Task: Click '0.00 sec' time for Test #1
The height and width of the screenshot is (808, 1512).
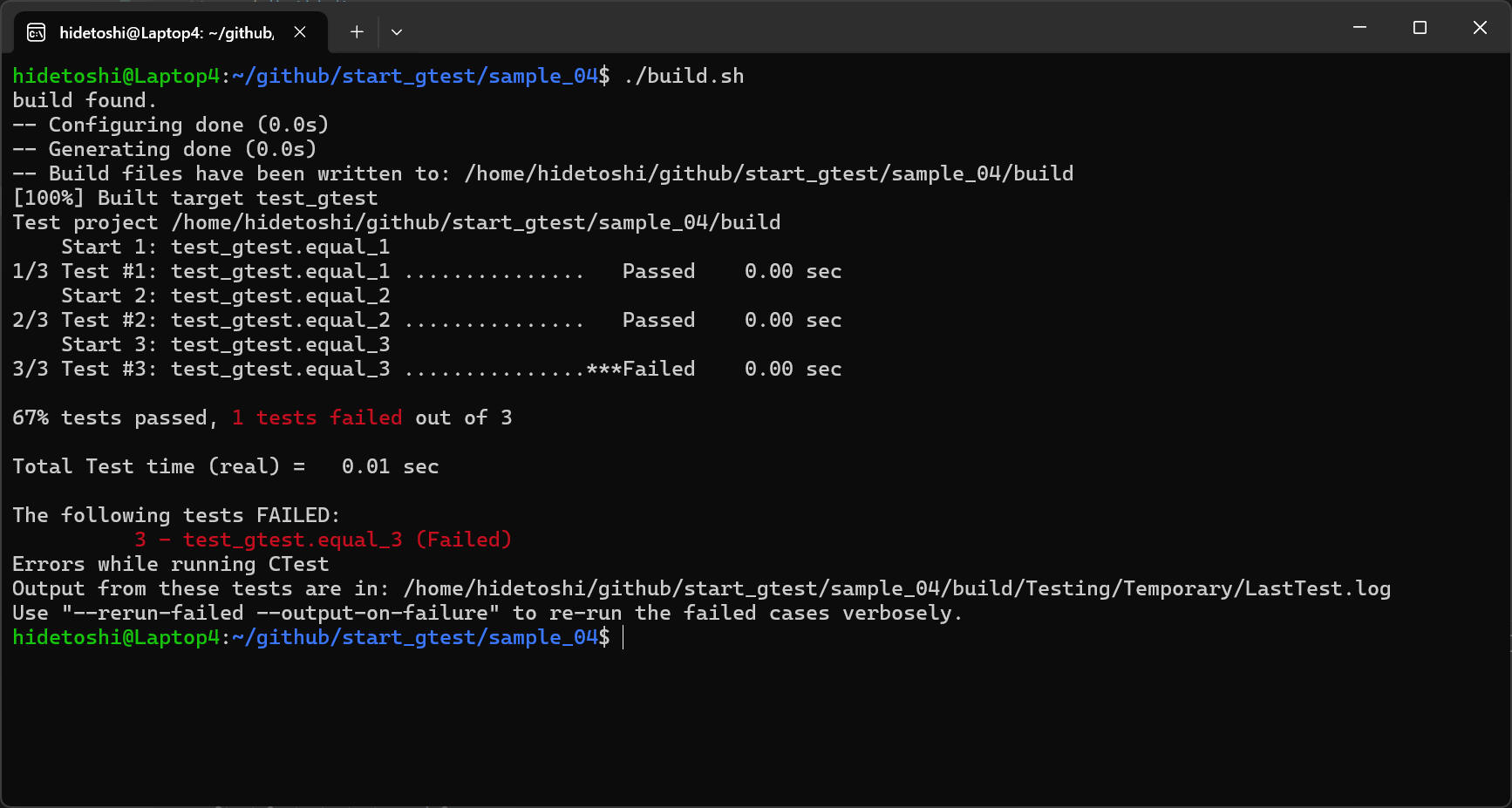Action: (x=793, y=271)
